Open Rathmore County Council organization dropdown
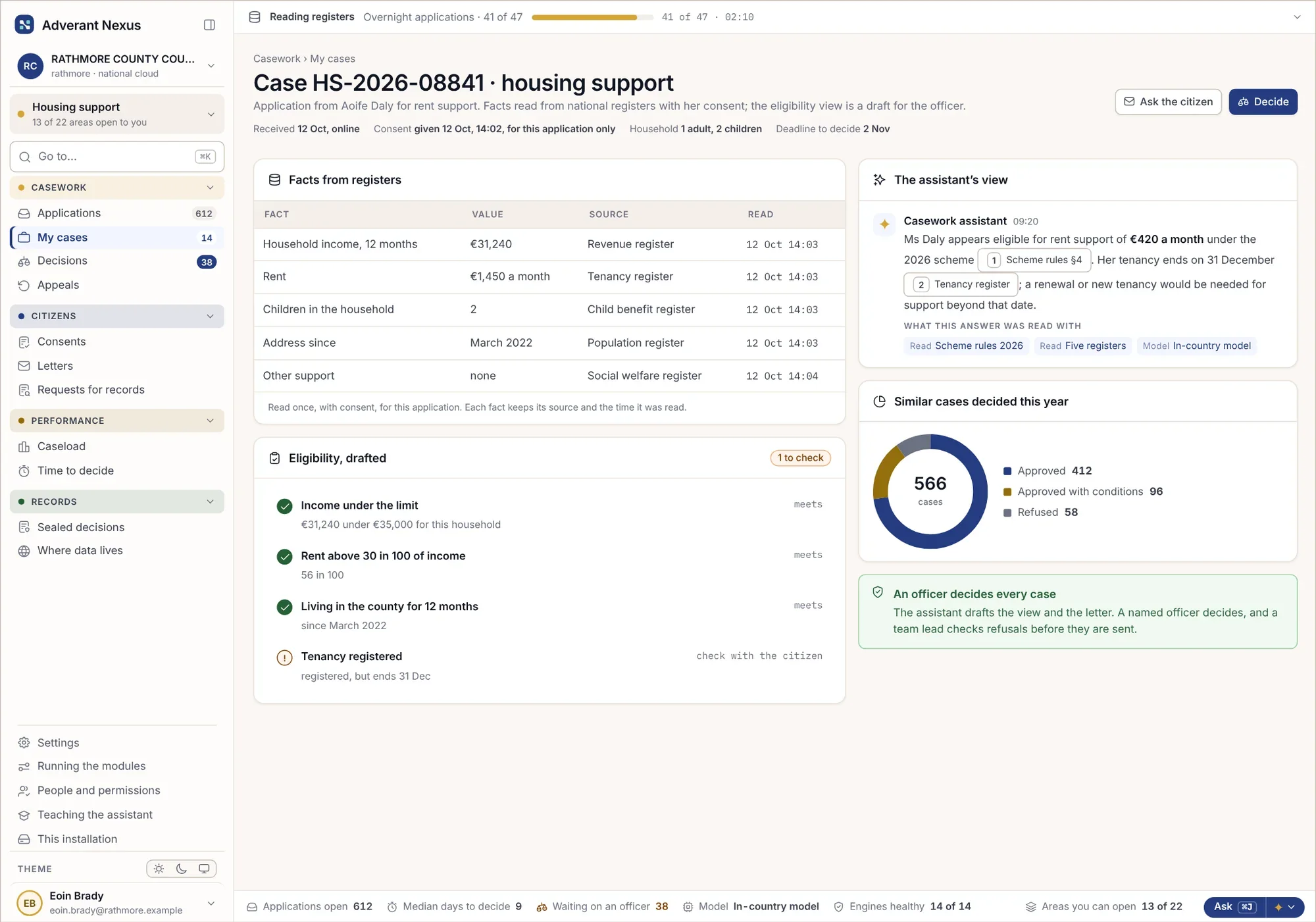The height and width of the screenshot is (922, 1316). tap(117, 66)
